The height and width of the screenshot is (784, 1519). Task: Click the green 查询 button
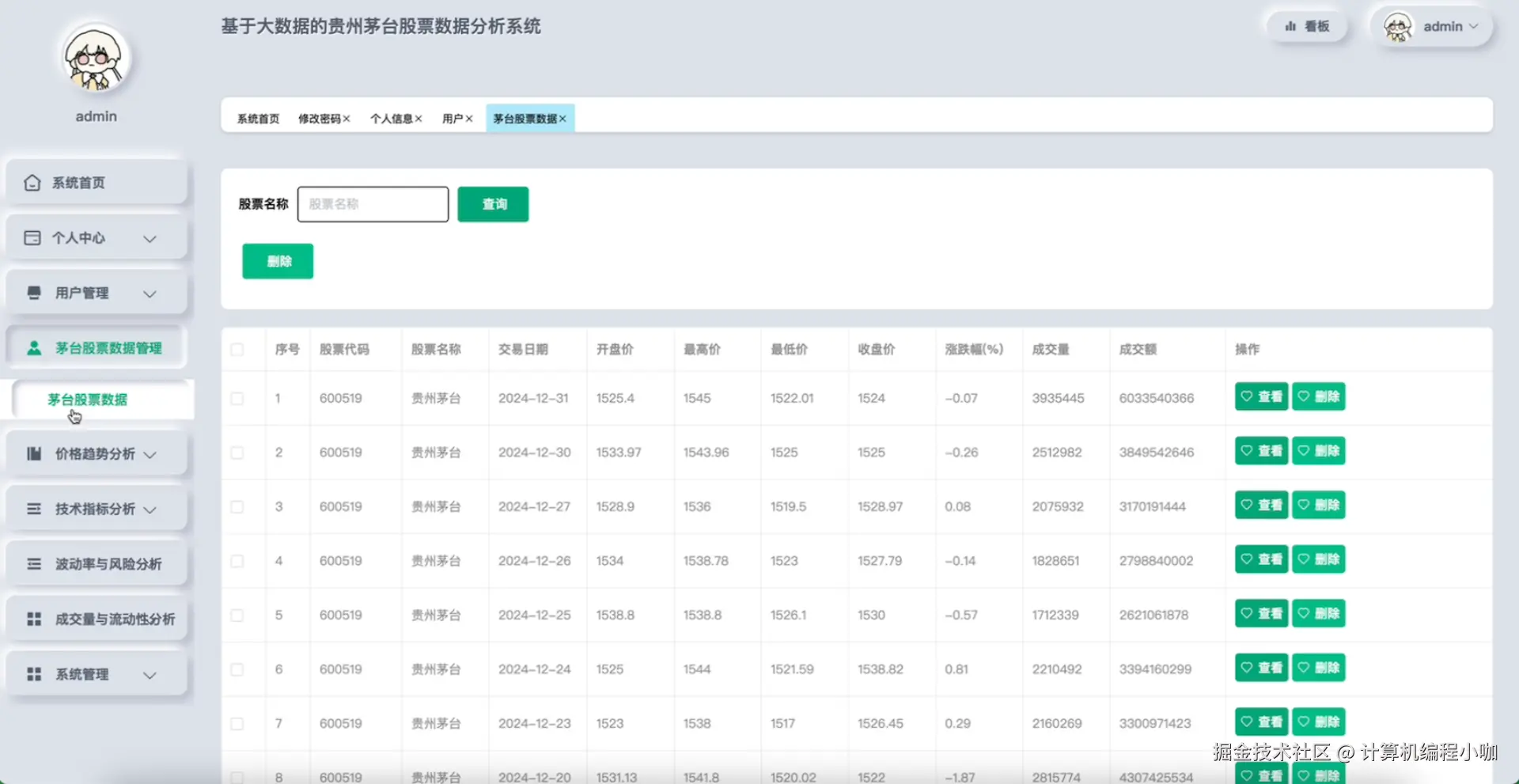(x=493, y=204)
